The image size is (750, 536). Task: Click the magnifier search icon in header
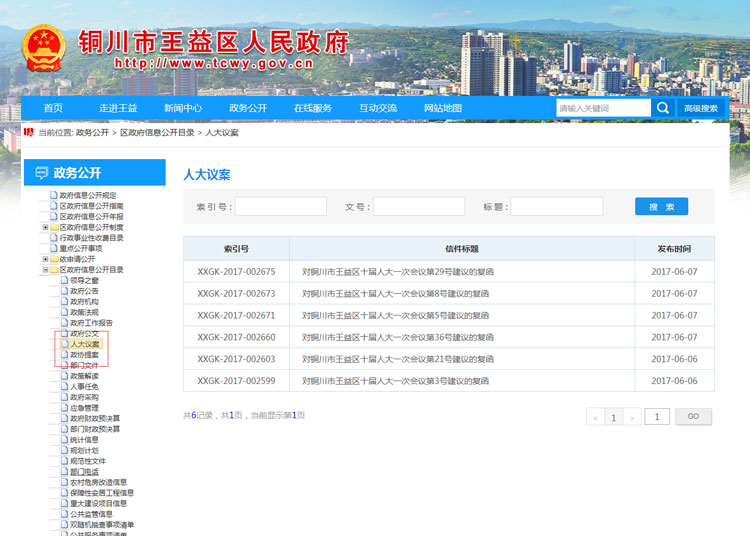(x=663, y=108)
